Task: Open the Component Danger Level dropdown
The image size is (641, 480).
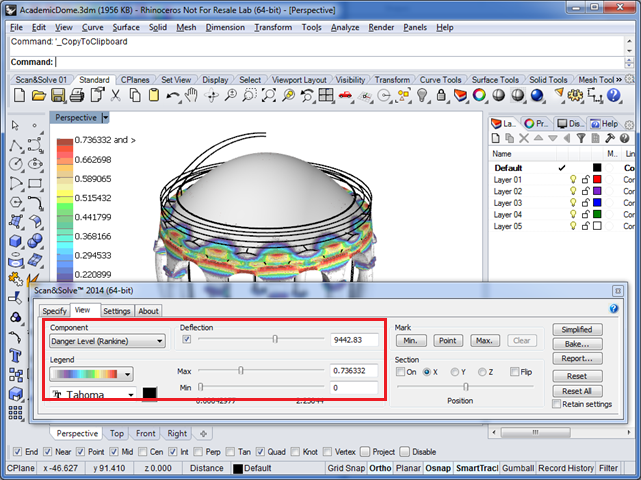Action: (107, 341)
